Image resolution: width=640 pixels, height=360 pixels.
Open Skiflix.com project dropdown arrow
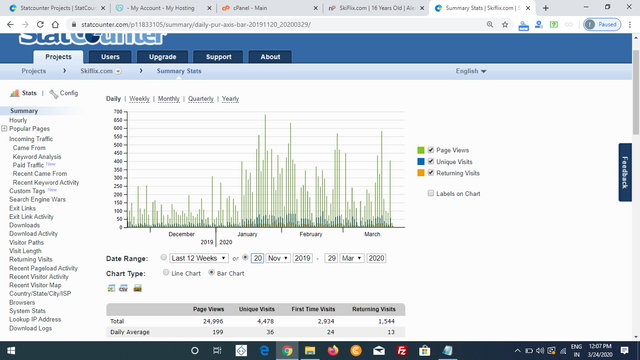pos(118,71)
